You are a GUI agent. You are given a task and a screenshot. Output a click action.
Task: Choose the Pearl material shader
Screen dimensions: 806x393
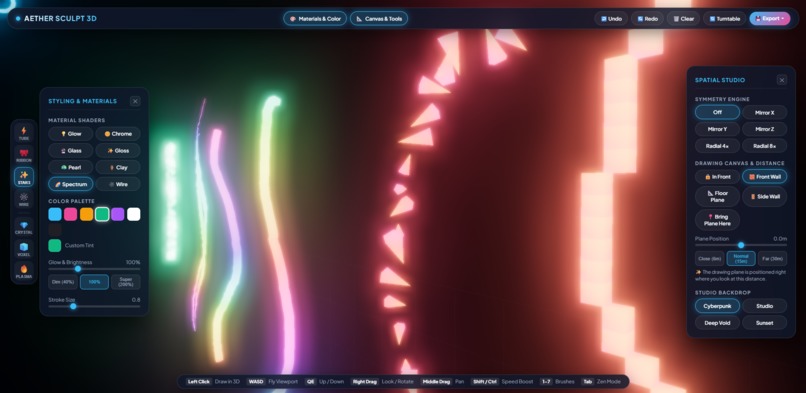click(x=71, y=167)
